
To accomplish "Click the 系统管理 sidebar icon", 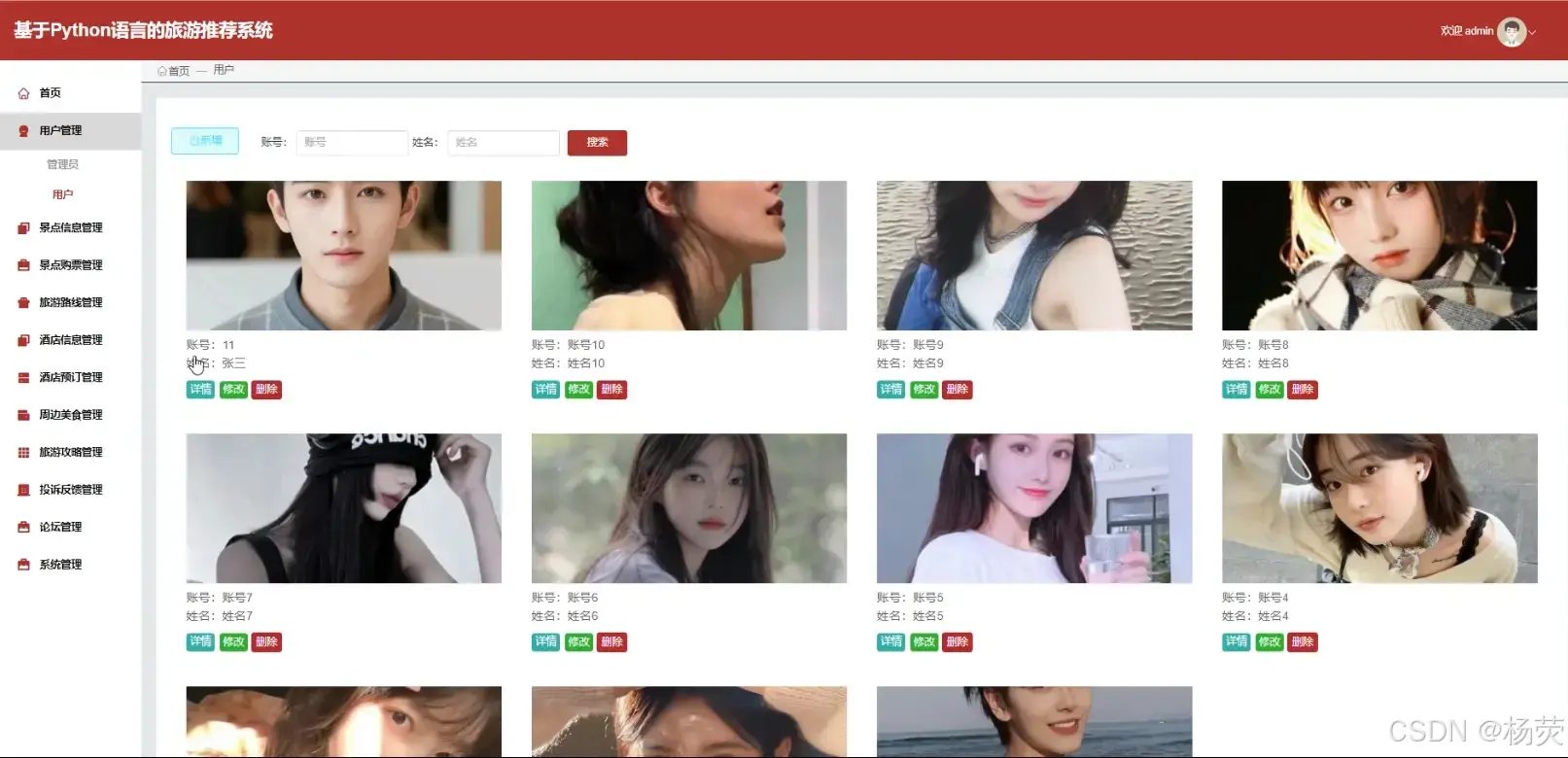I will click(23, 565).
